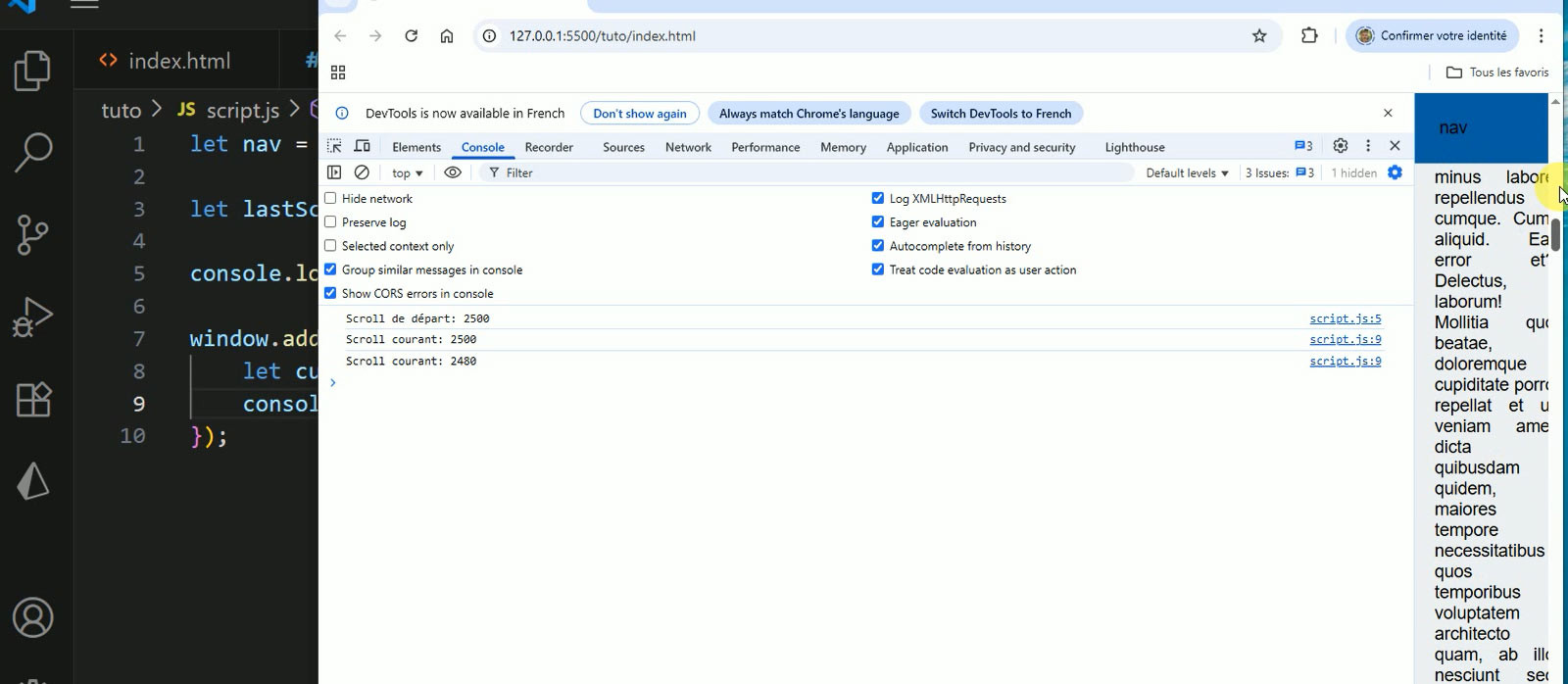Click Confirmer votre identité profile button

[x=1432, y=36]
